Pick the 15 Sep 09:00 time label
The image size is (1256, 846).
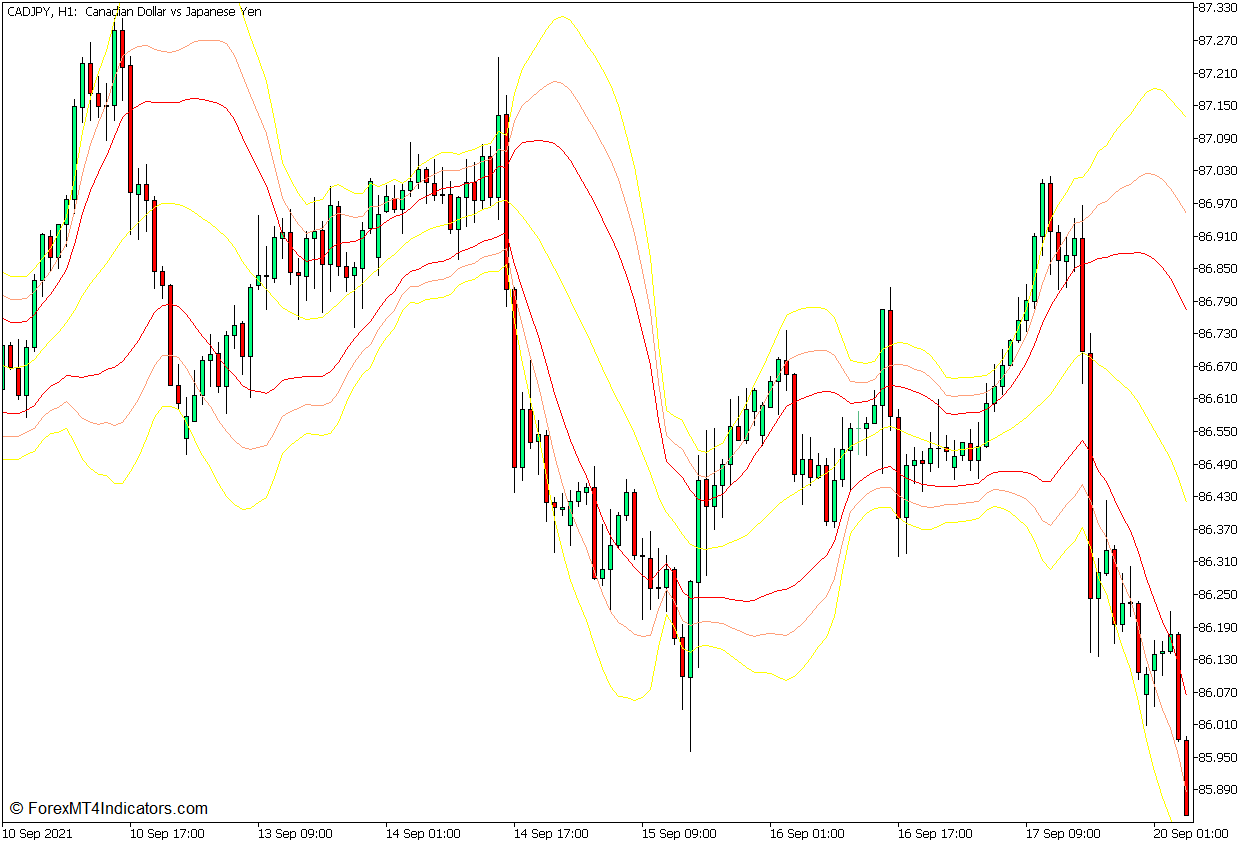[679, 833]
